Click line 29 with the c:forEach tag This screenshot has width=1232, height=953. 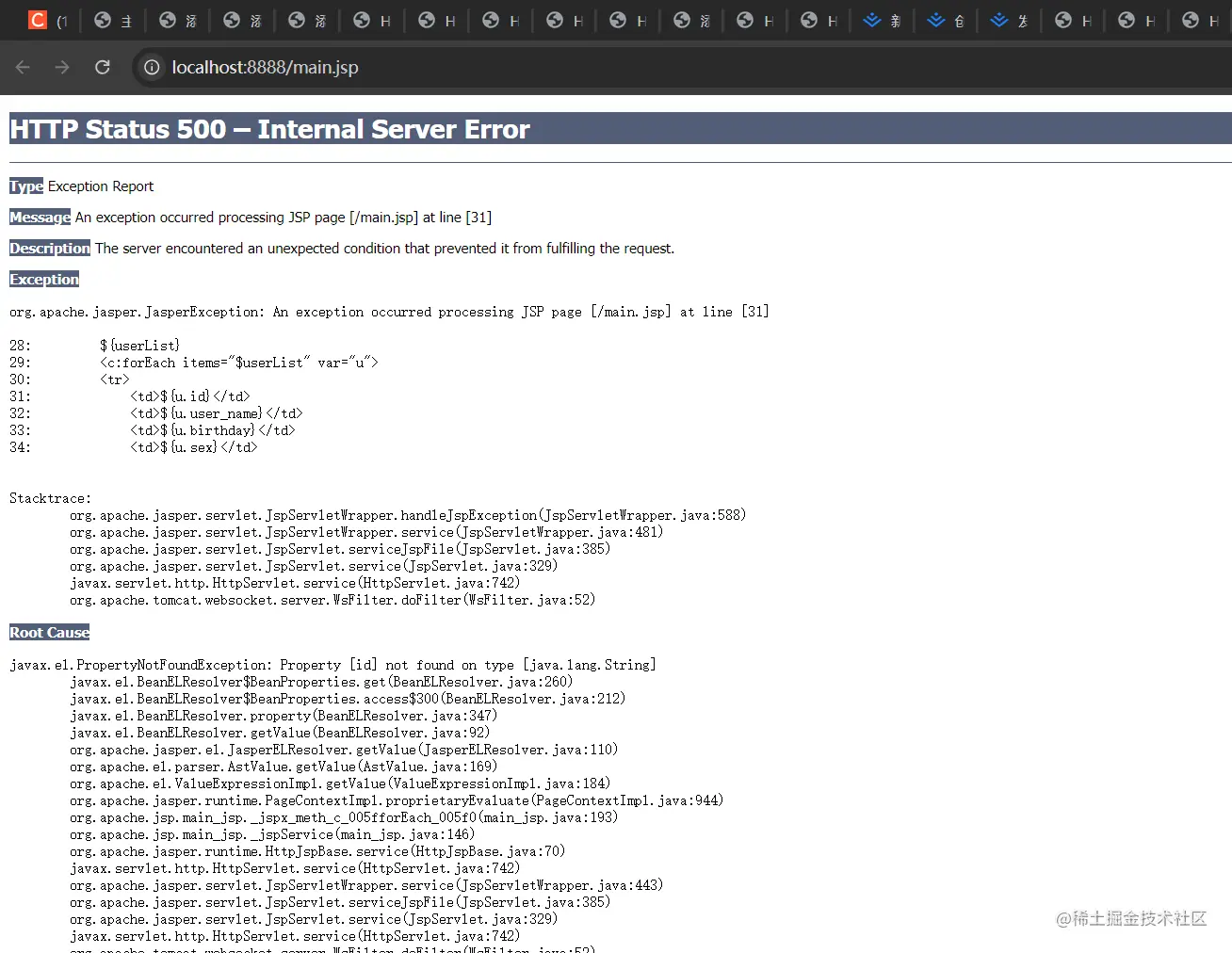point(193,363)
